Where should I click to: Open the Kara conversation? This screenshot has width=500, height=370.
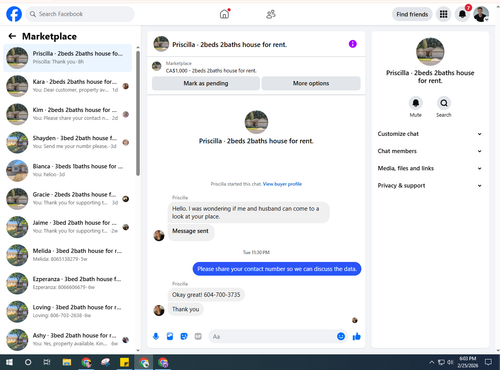pyautogui.click(x=68, y=86)
